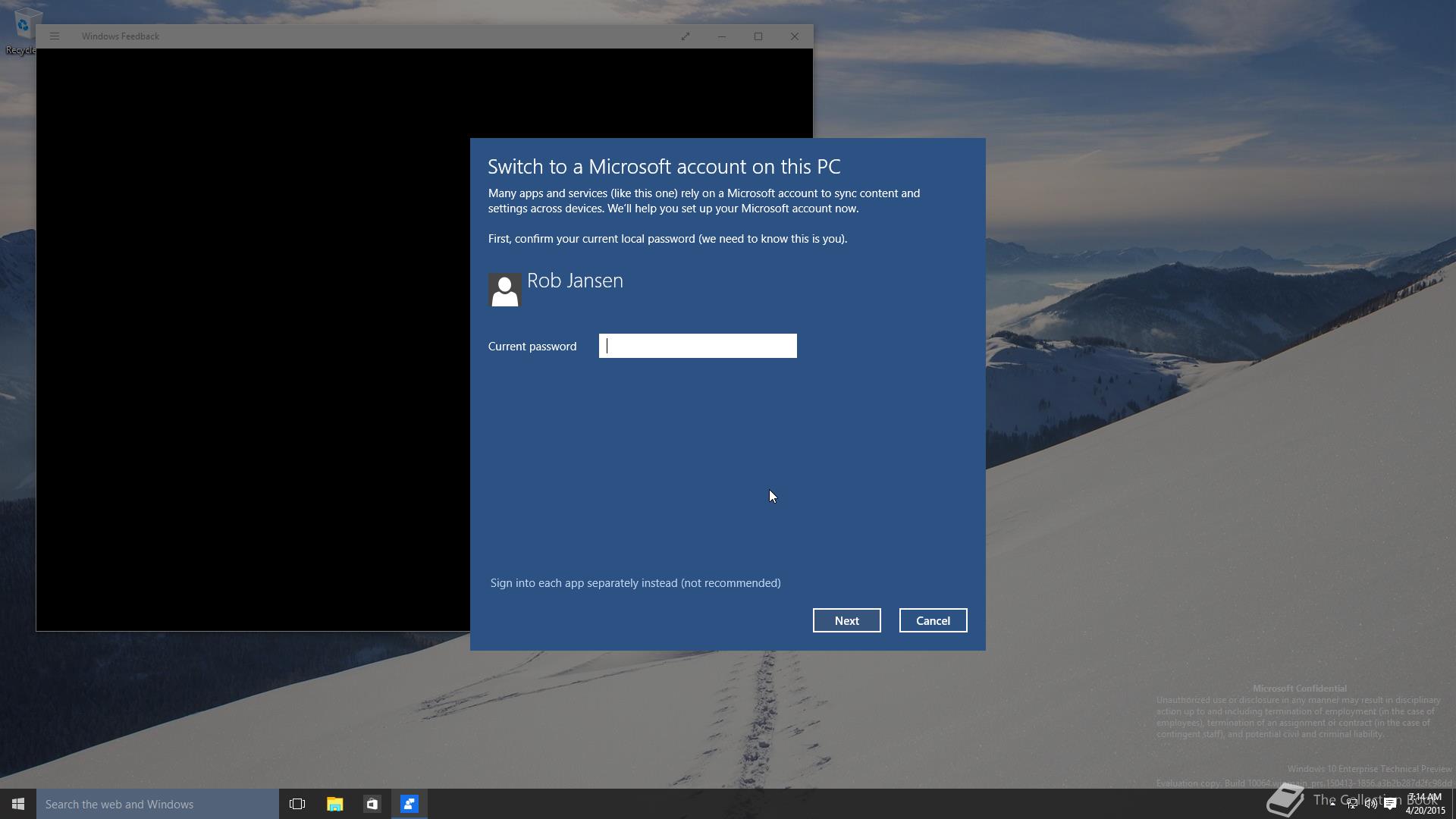Click the Rob Jansen user avatar
This screenshot has width=1456, height=819.
click(504, 290)
